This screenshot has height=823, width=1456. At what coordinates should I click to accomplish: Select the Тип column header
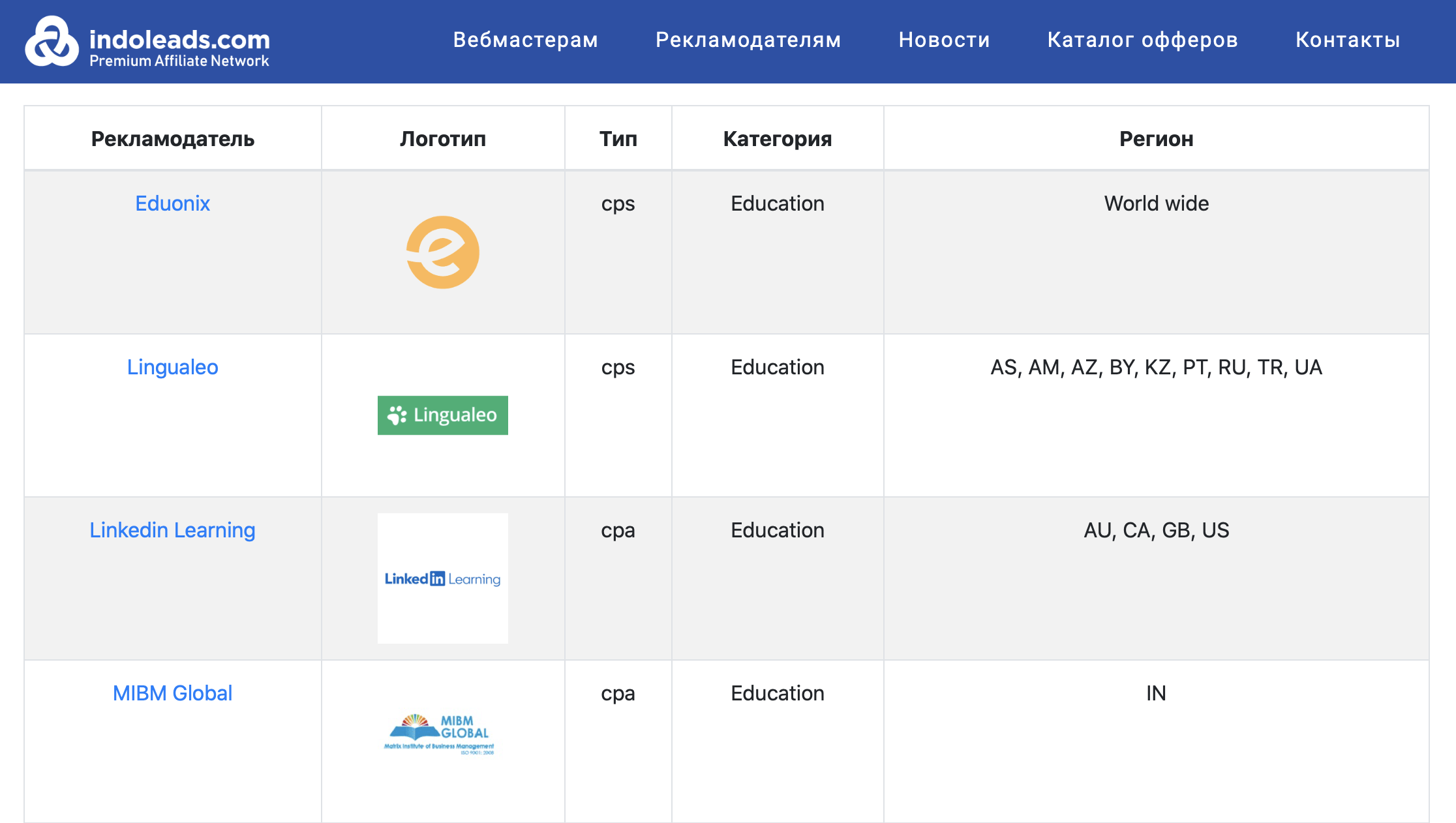[x=618, y=139]
